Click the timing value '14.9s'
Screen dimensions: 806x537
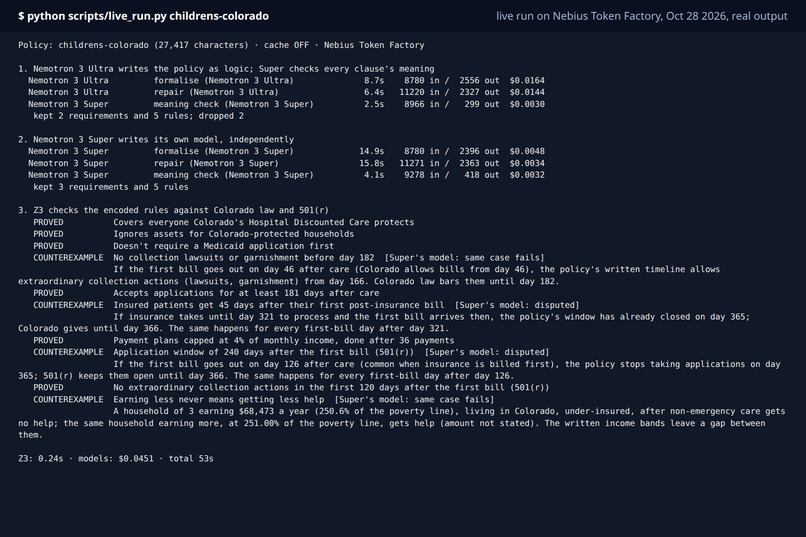pyautogui.click(x=372, y=152)
